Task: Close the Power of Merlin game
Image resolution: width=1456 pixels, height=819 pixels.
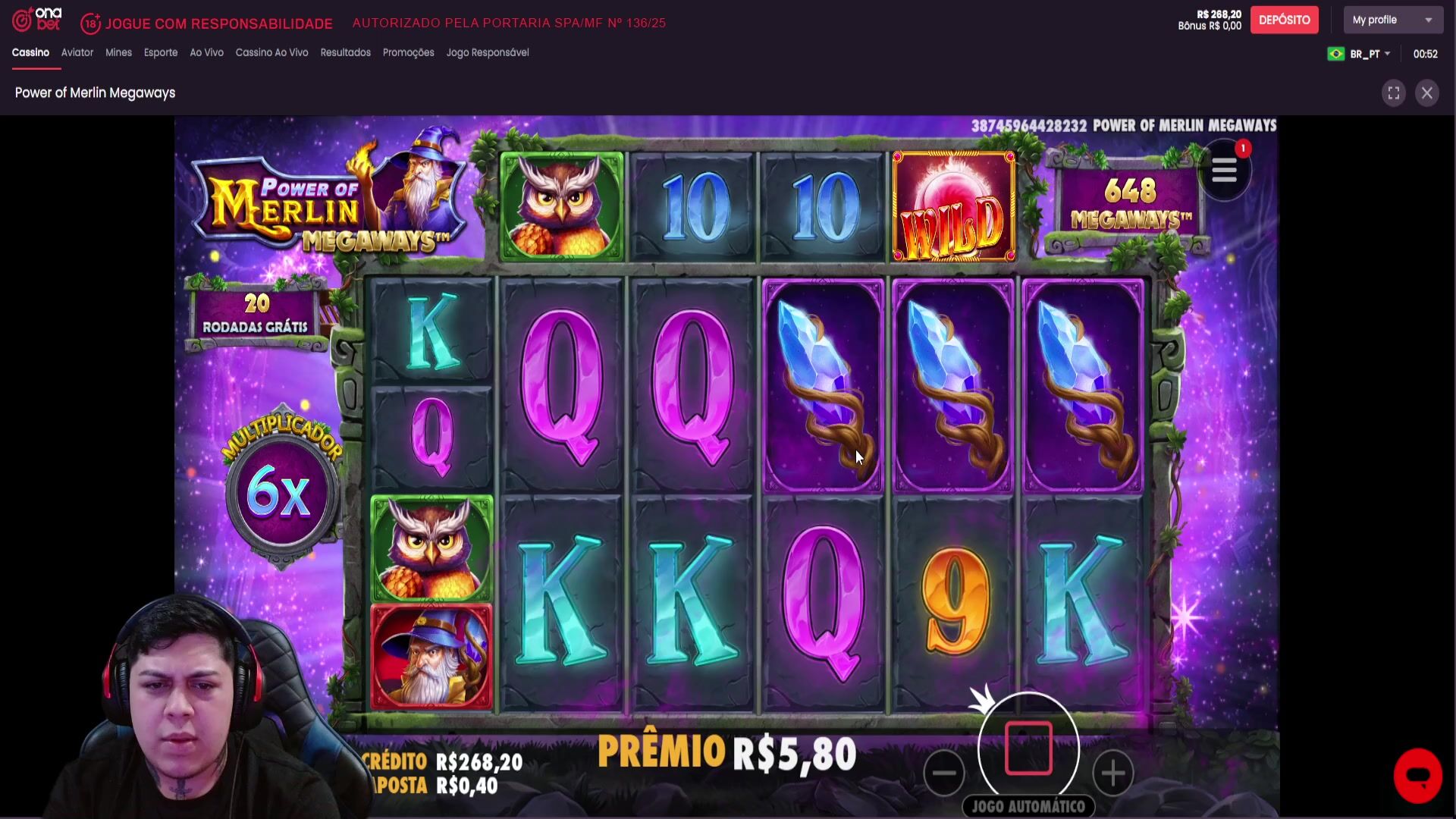Action: [x=1426, y=93]
